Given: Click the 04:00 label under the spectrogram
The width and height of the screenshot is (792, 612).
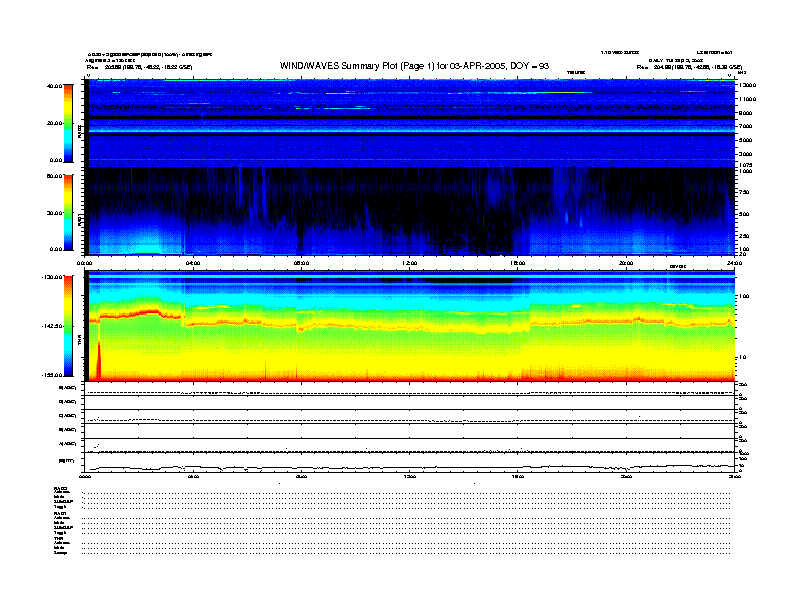Looking at the screenshot, I should pos(193,263).
